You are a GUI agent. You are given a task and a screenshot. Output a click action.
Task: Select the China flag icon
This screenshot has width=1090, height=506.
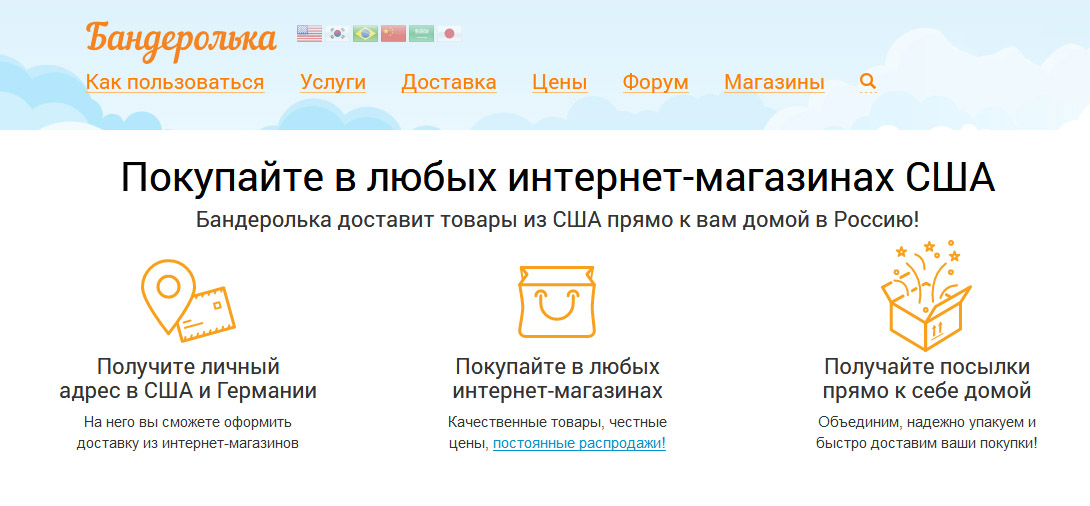[393, 33]
